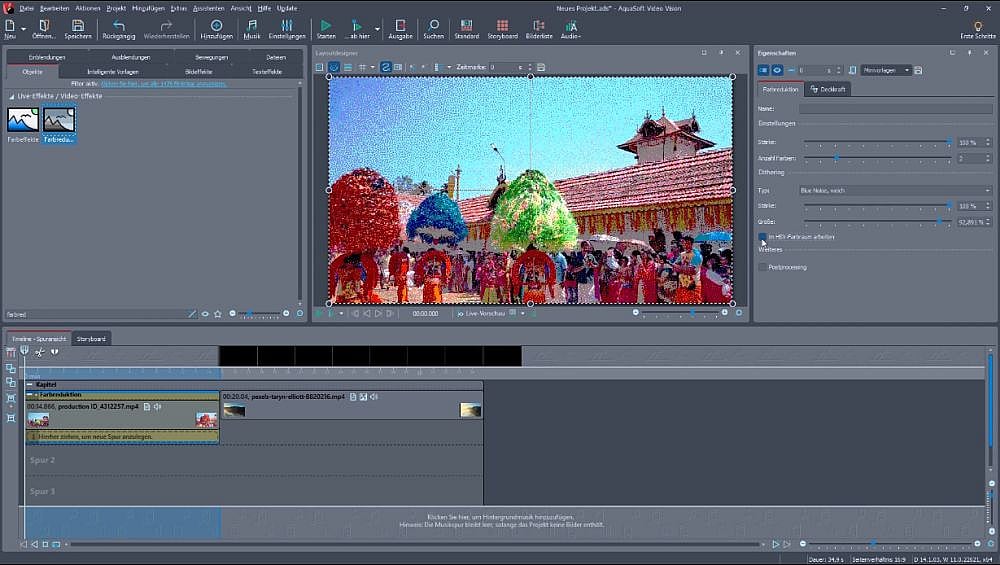Click the Hinzufügen plus icon
Screen dimensions: 1000x565
click(x=216, y=26)
